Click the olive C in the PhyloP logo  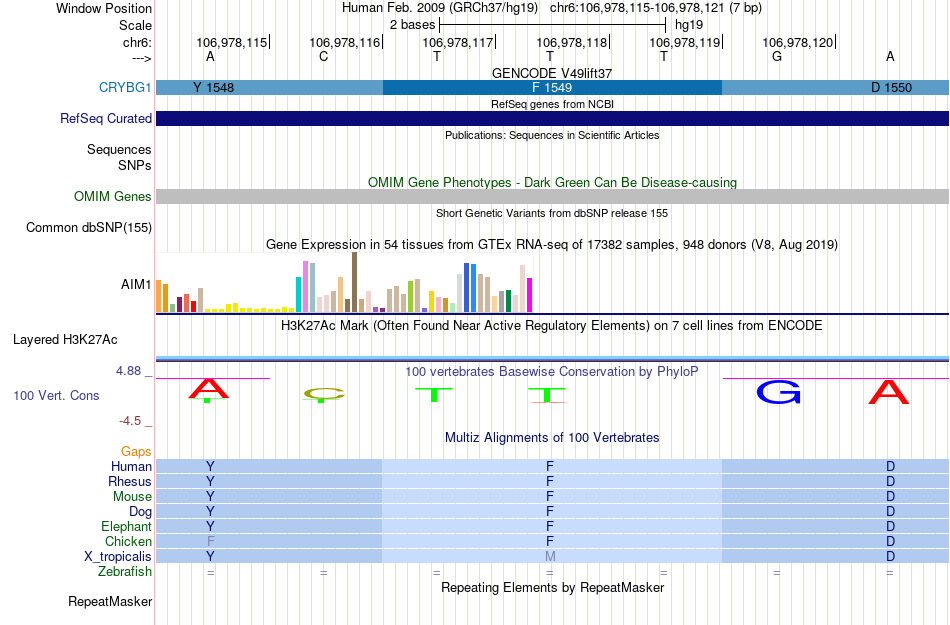point(324,394)
